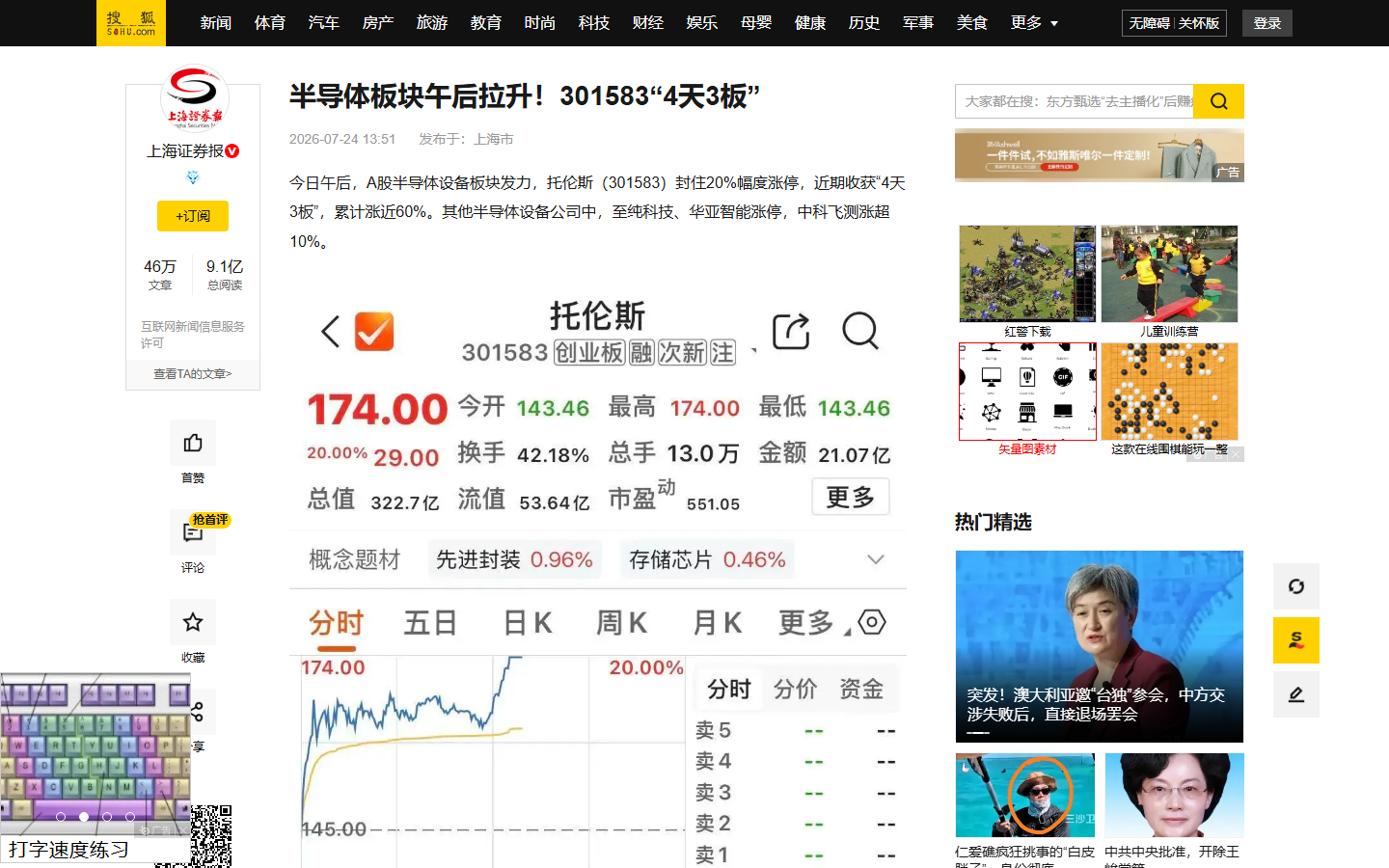Click the 上海证券报 avatar logo

pos(194,99)
